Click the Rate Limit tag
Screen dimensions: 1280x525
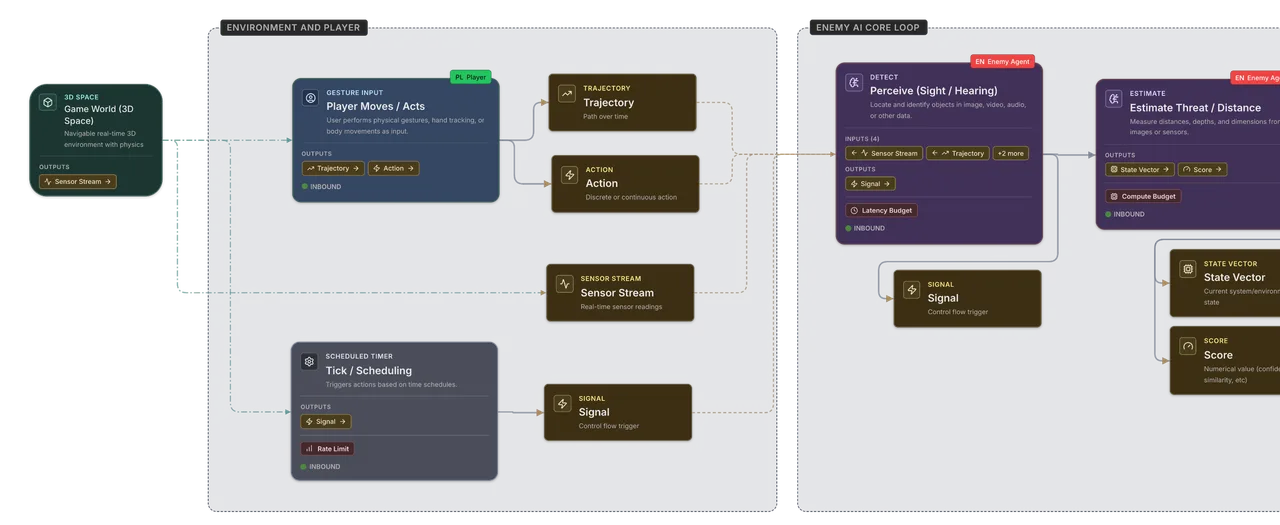click(x=328, y=449)
